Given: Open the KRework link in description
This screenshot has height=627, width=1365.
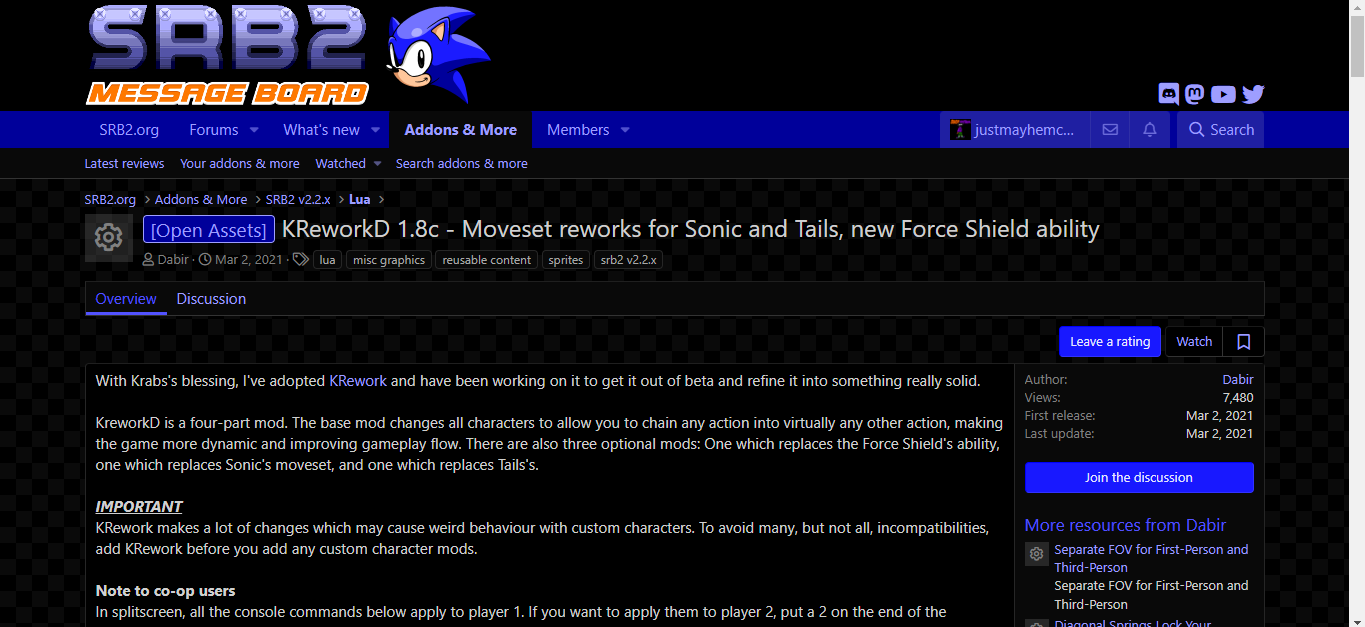Looking at the screenshot, I should (358, 381).
